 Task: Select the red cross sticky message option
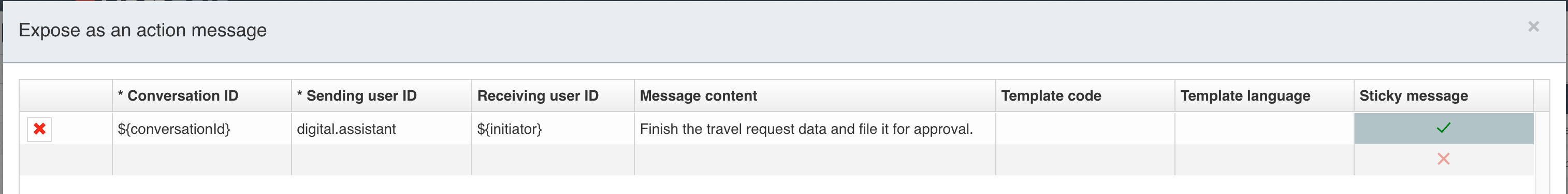(1443, 159)
